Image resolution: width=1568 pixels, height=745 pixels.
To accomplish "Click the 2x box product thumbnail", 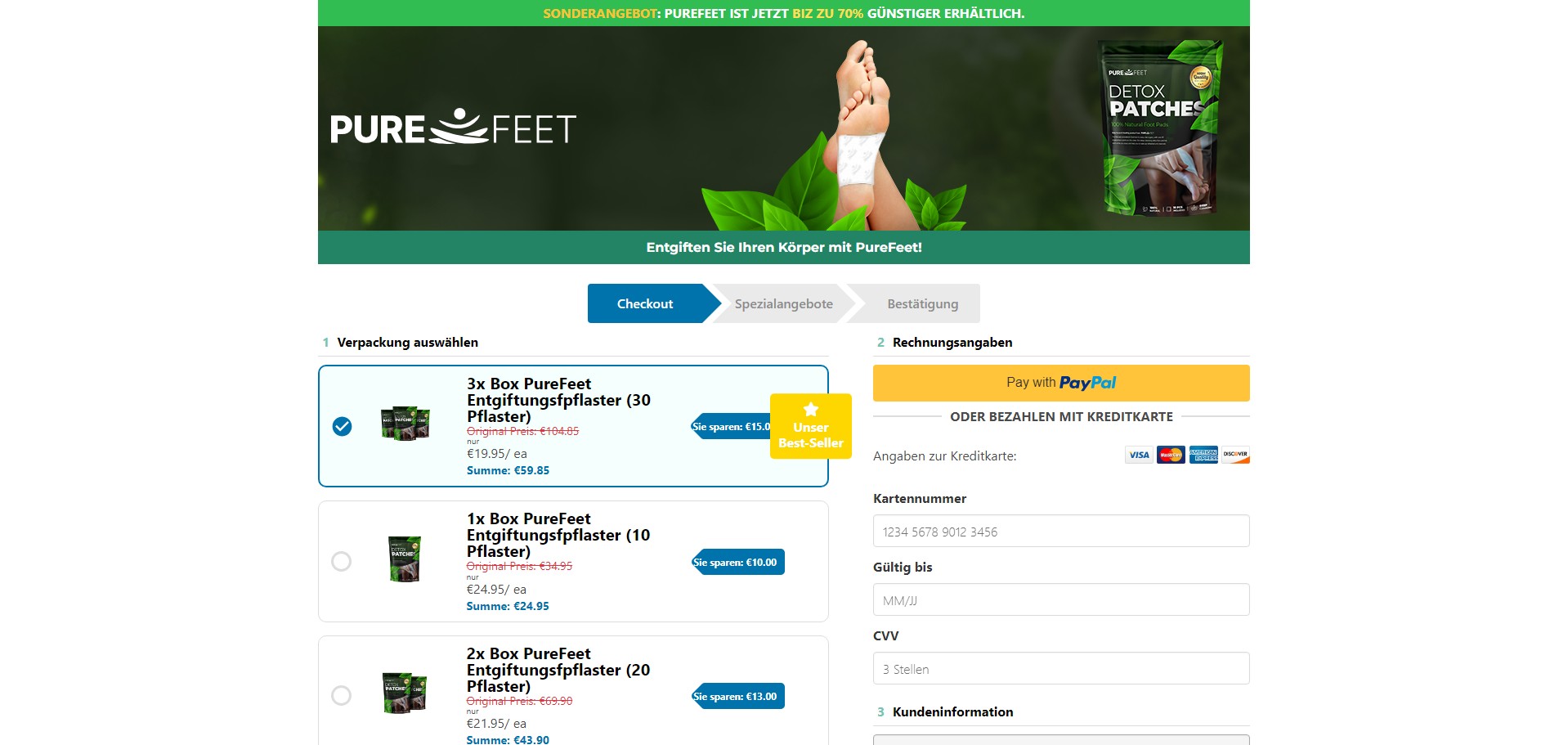I will coord(405,693).
